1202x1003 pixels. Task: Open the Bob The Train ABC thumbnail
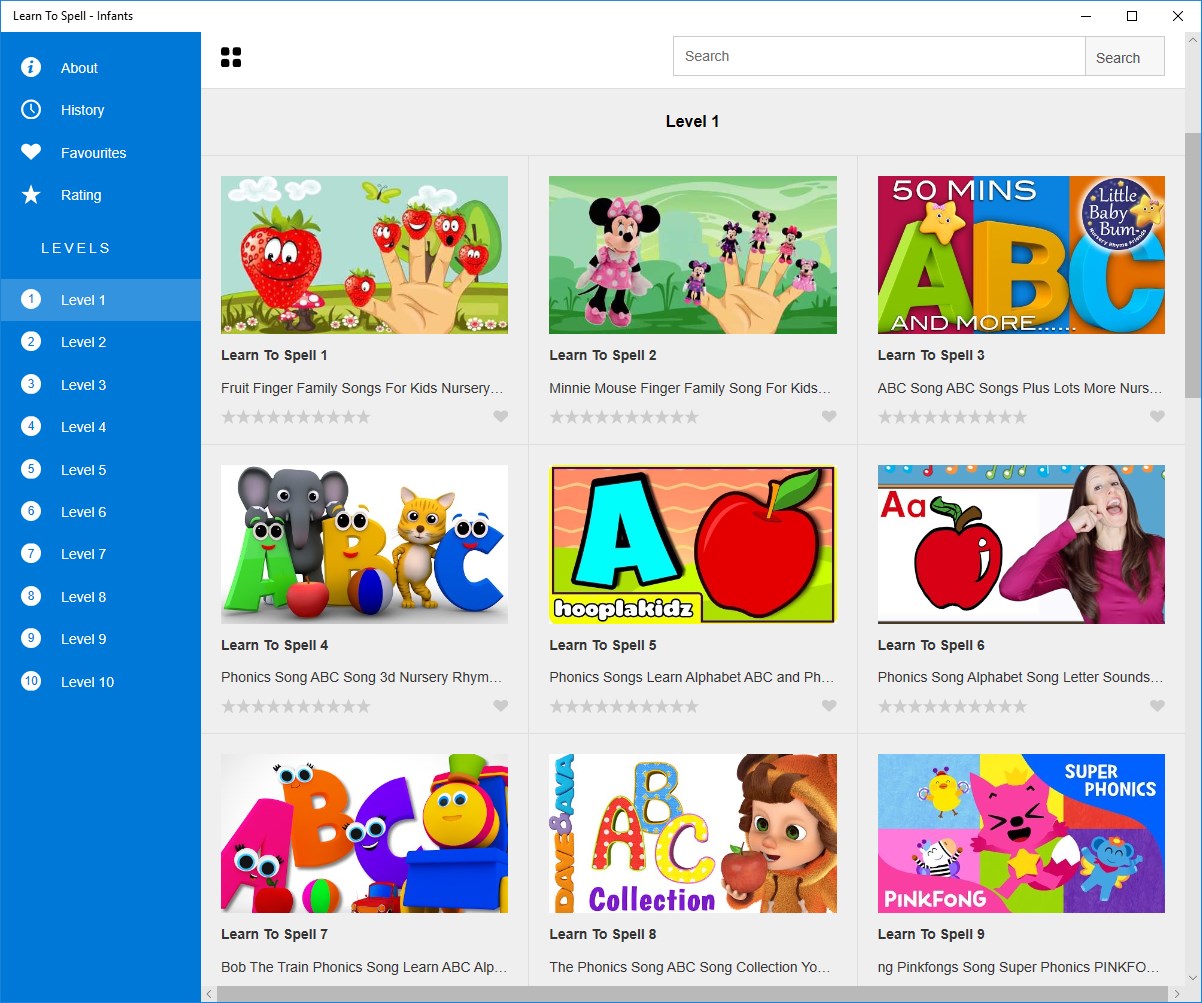point(364,833)
